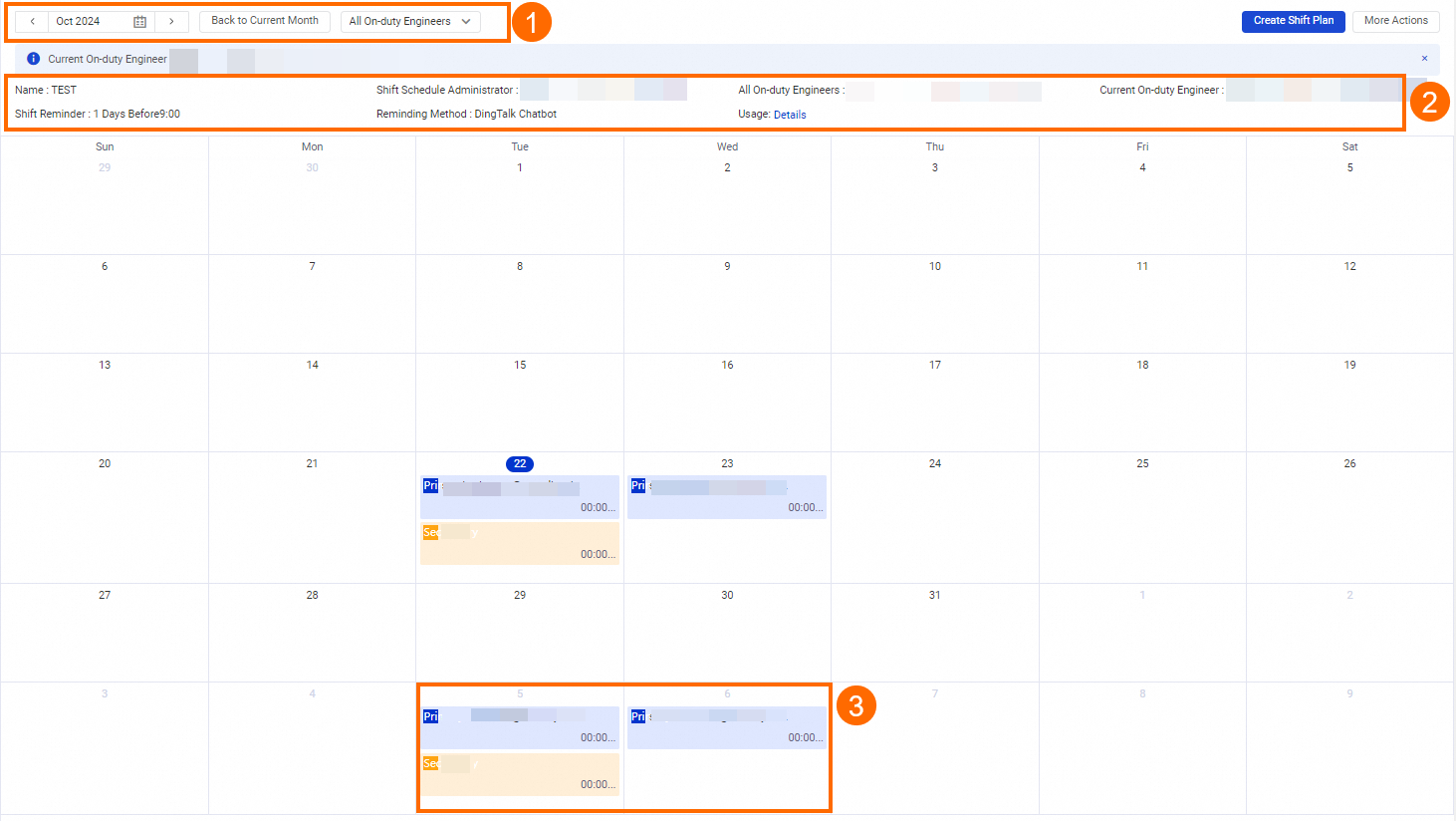The width and height of the screenshot is (1456, 821).
Task: Select November 9 date cell
Action: coord(1349,747)
